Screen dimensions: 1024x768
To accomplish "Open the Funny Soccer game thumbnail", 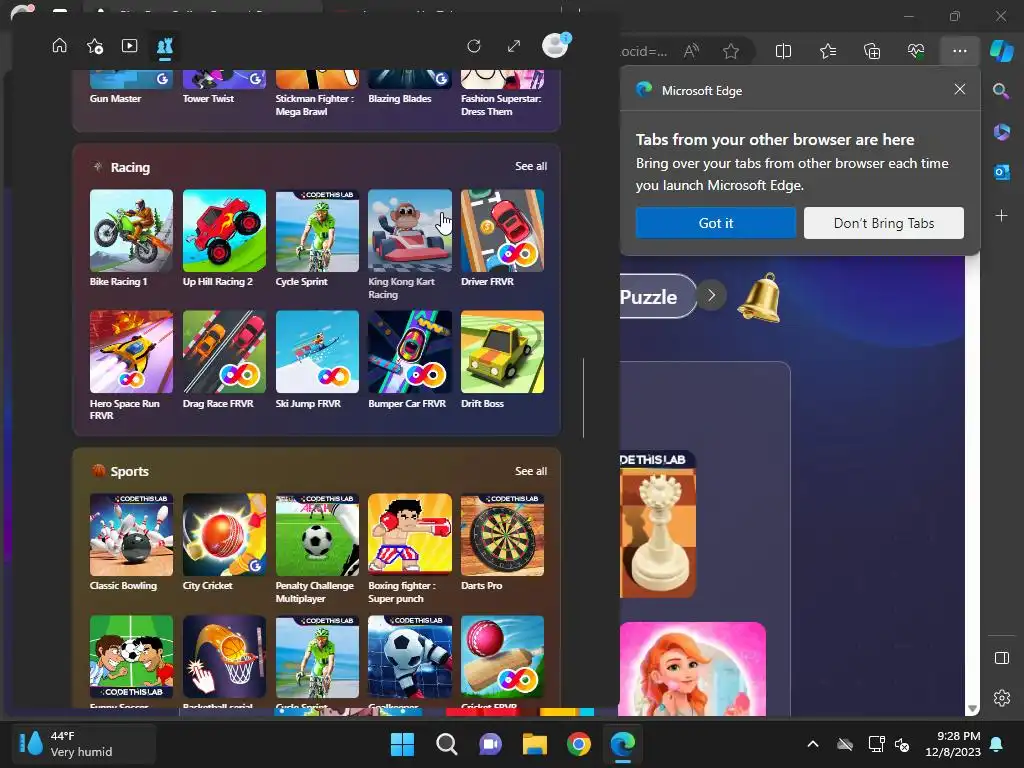I will 131,656.
